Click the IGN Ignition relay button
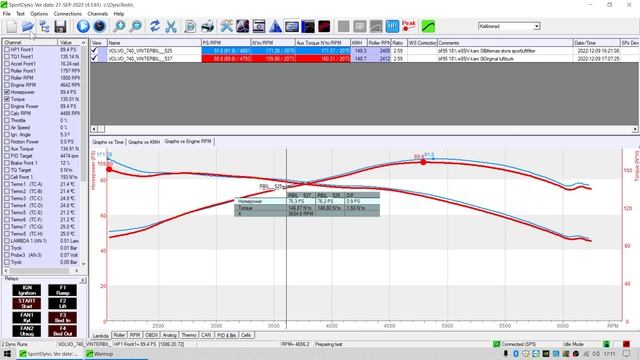 [27, 290]
